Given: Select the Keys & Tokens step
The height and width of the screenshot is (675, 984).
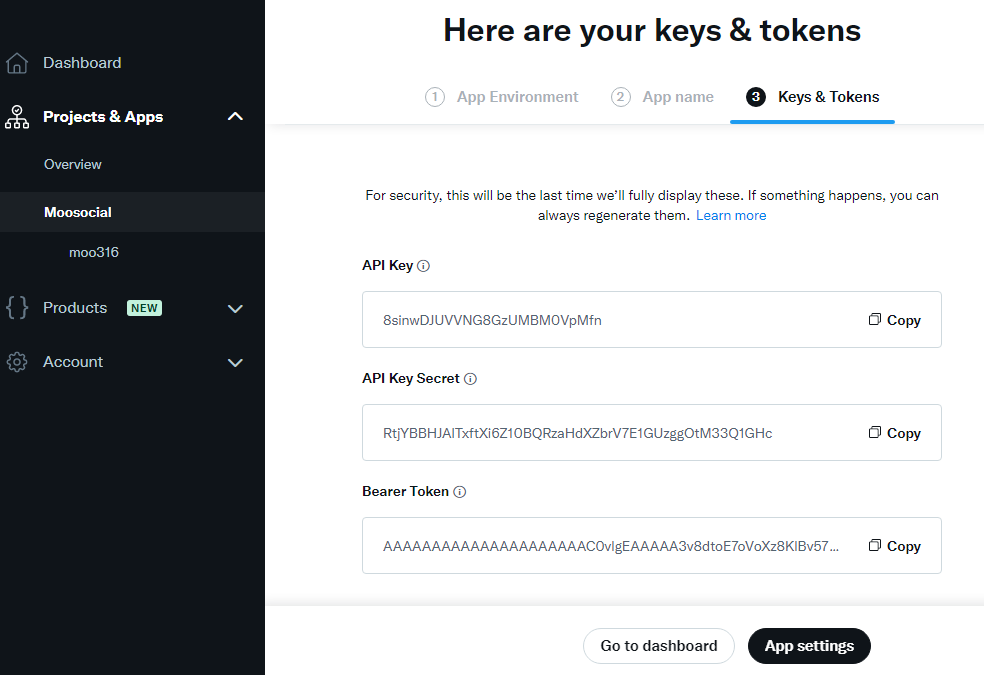Looking at the screenshot, I should (x=812, y=97).
